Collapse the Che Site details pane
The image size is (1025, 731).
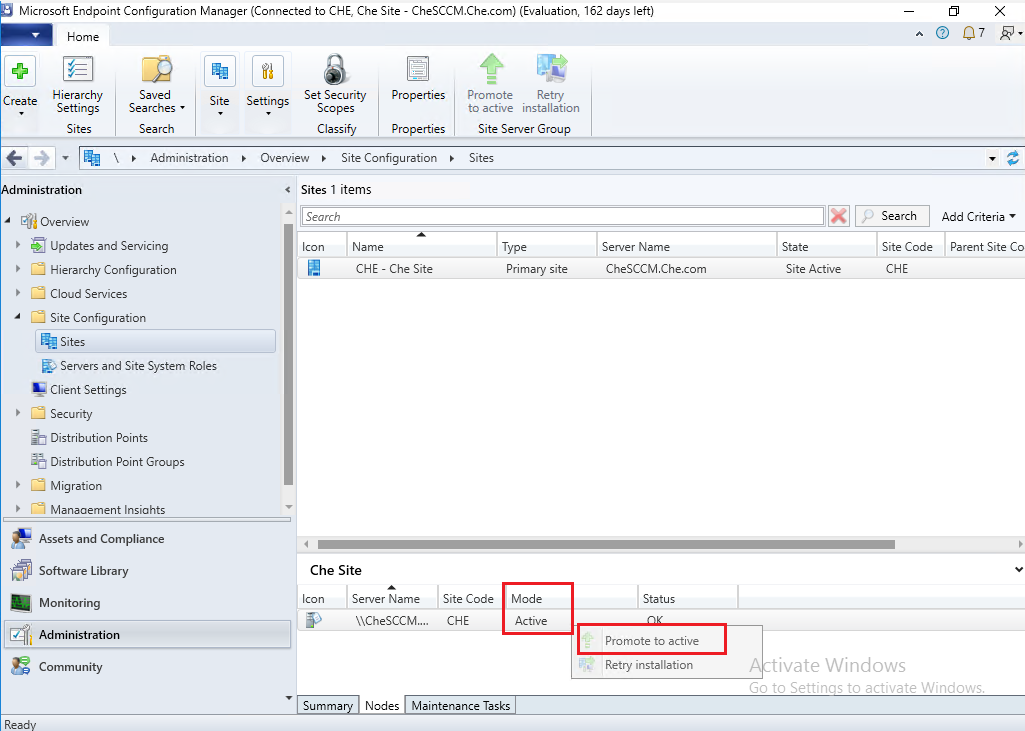click(x=1018, y=570)
